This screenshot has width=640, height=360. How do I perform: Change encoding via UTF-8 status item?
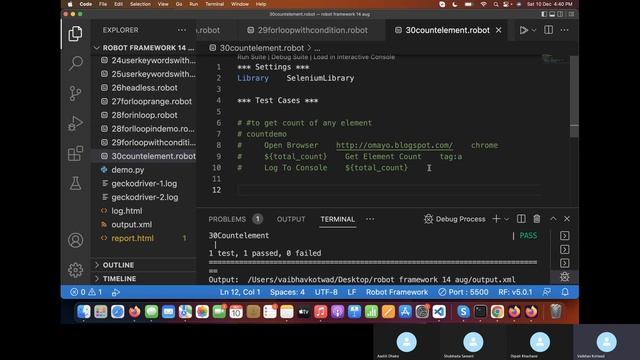point(326,292)
